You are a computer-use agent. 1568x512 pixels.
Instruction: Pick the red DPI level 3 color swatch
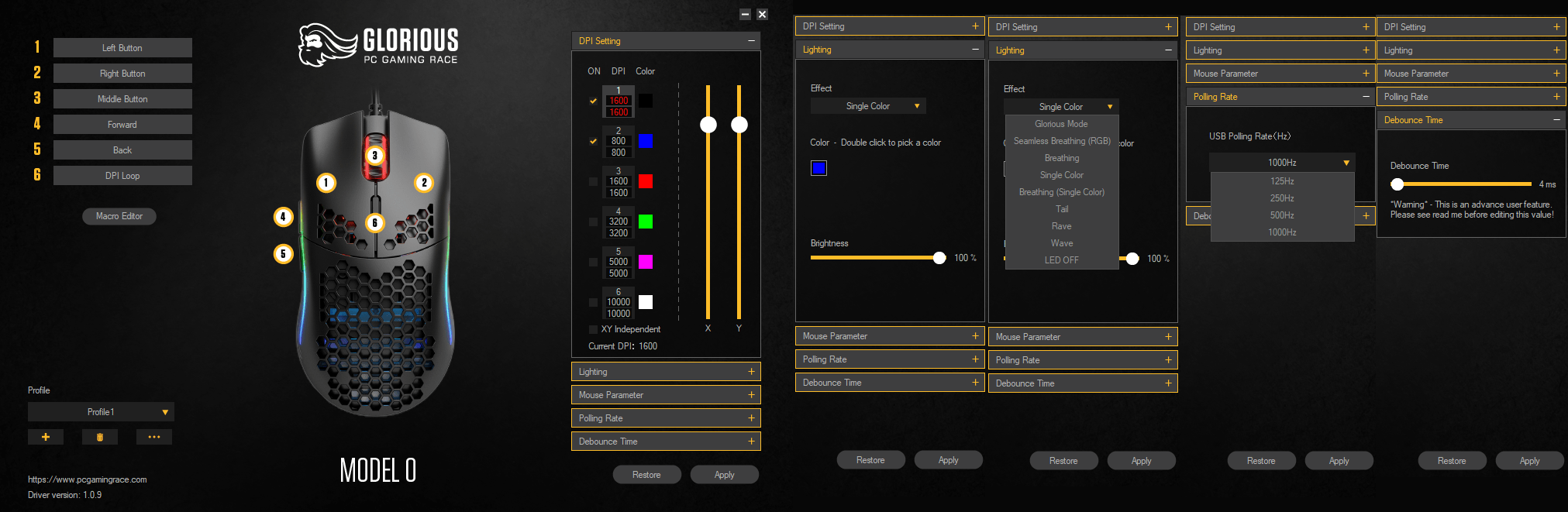645,181
